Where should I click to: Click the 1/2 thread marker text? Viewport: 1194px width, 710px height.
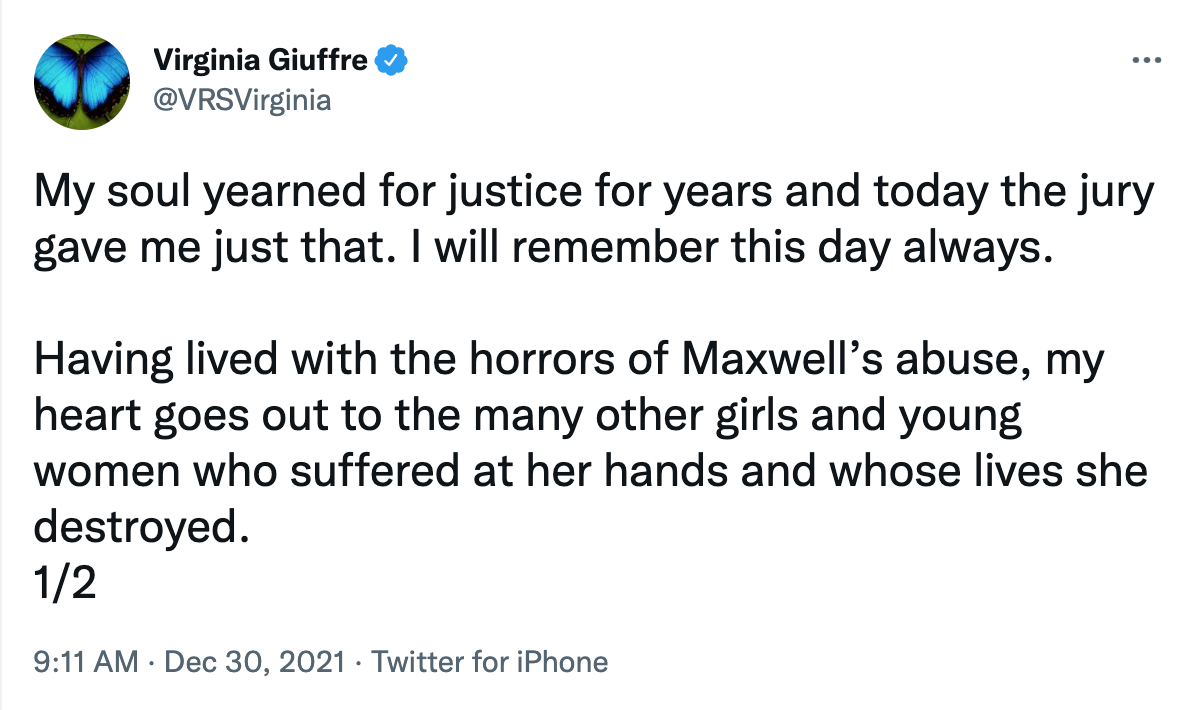(x=65, y=584)
